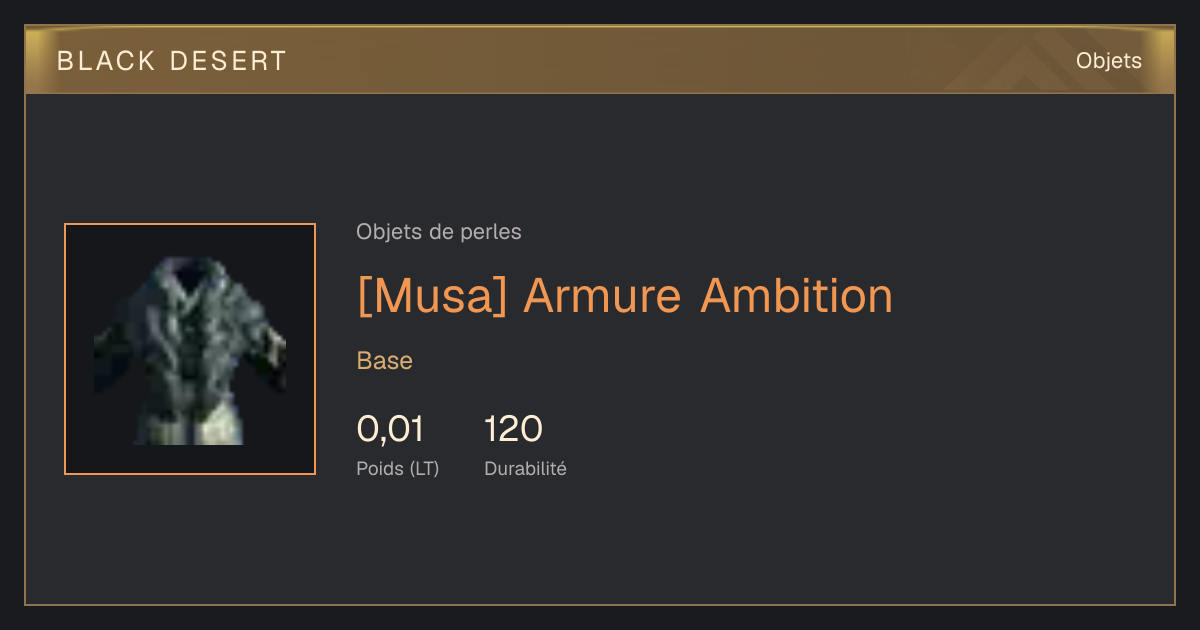Click the 120 durability value
This screenshot has height=630, width=1200.
coord(513,429)
